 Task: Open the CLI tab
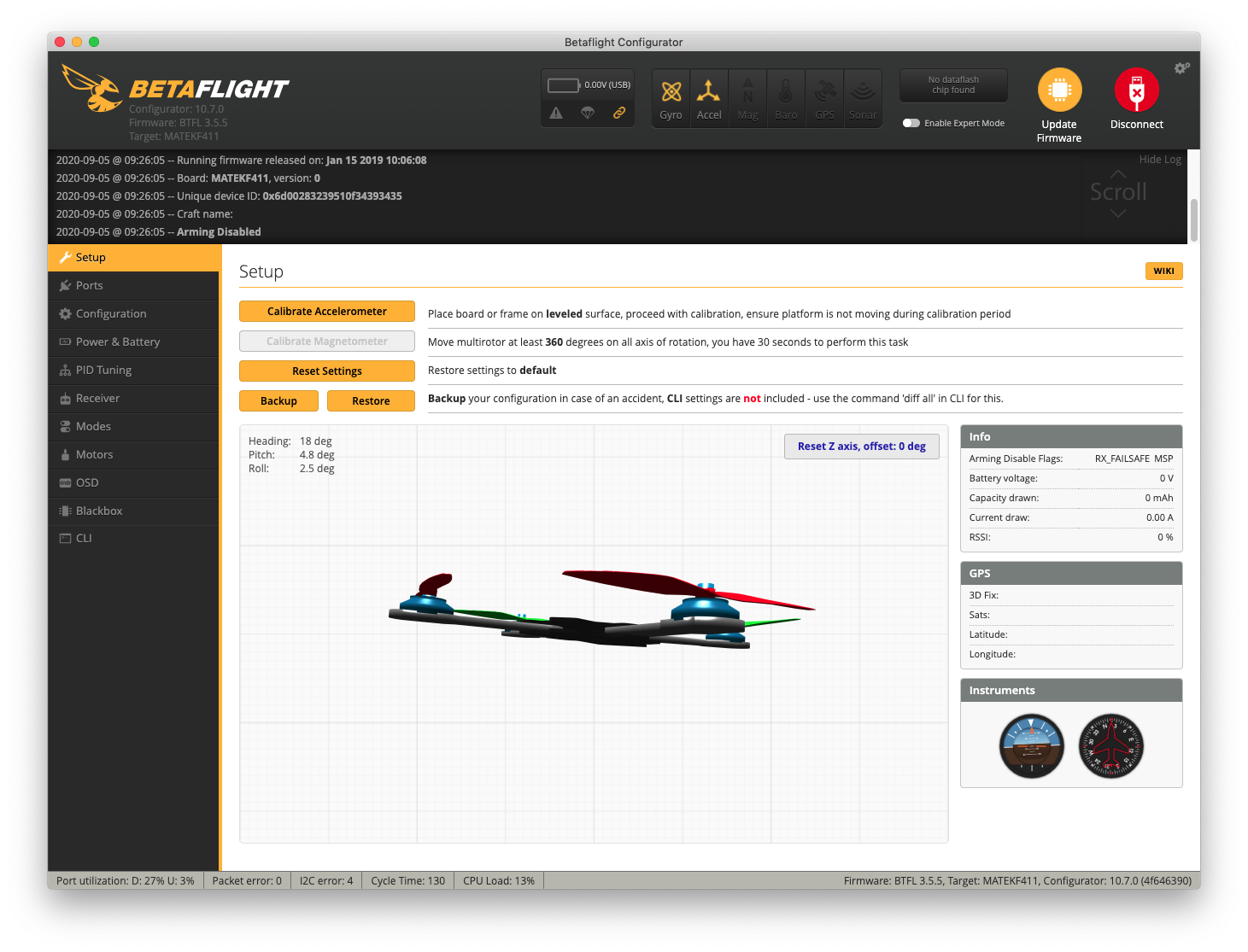point(134,539)
